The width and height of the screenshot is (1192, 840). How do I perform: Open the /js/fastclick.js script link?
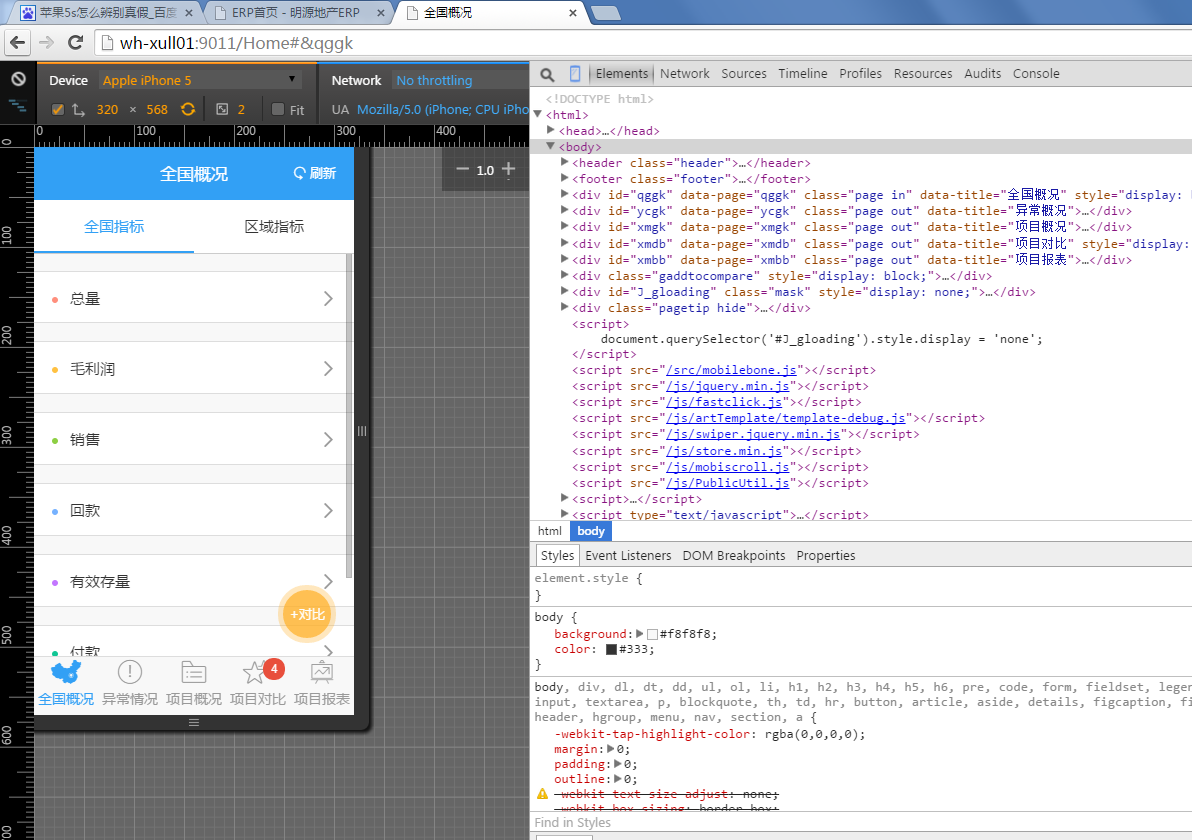(724, 402)
